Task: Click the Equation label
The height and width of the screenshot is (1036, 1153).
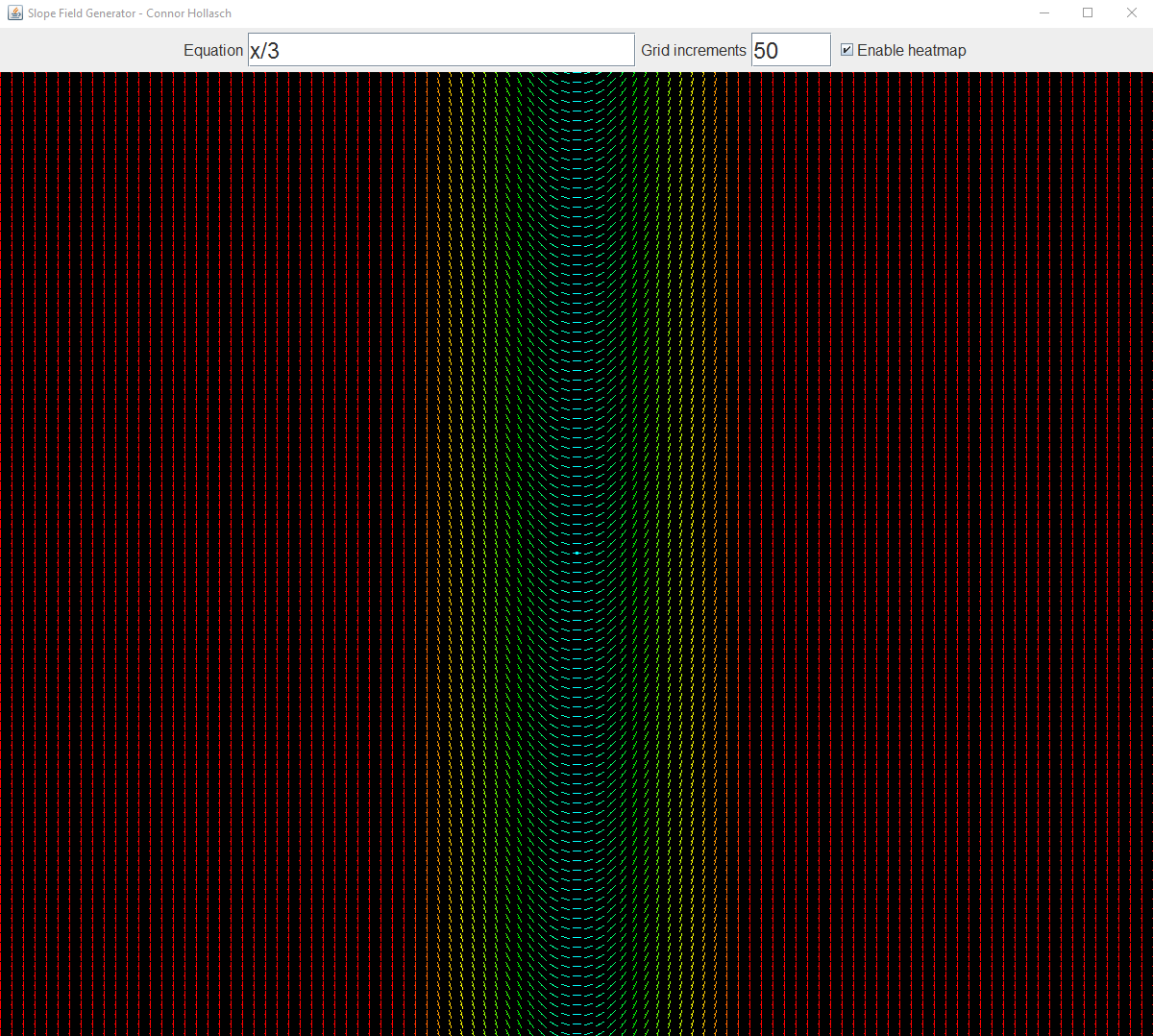Action: (213, 50)
